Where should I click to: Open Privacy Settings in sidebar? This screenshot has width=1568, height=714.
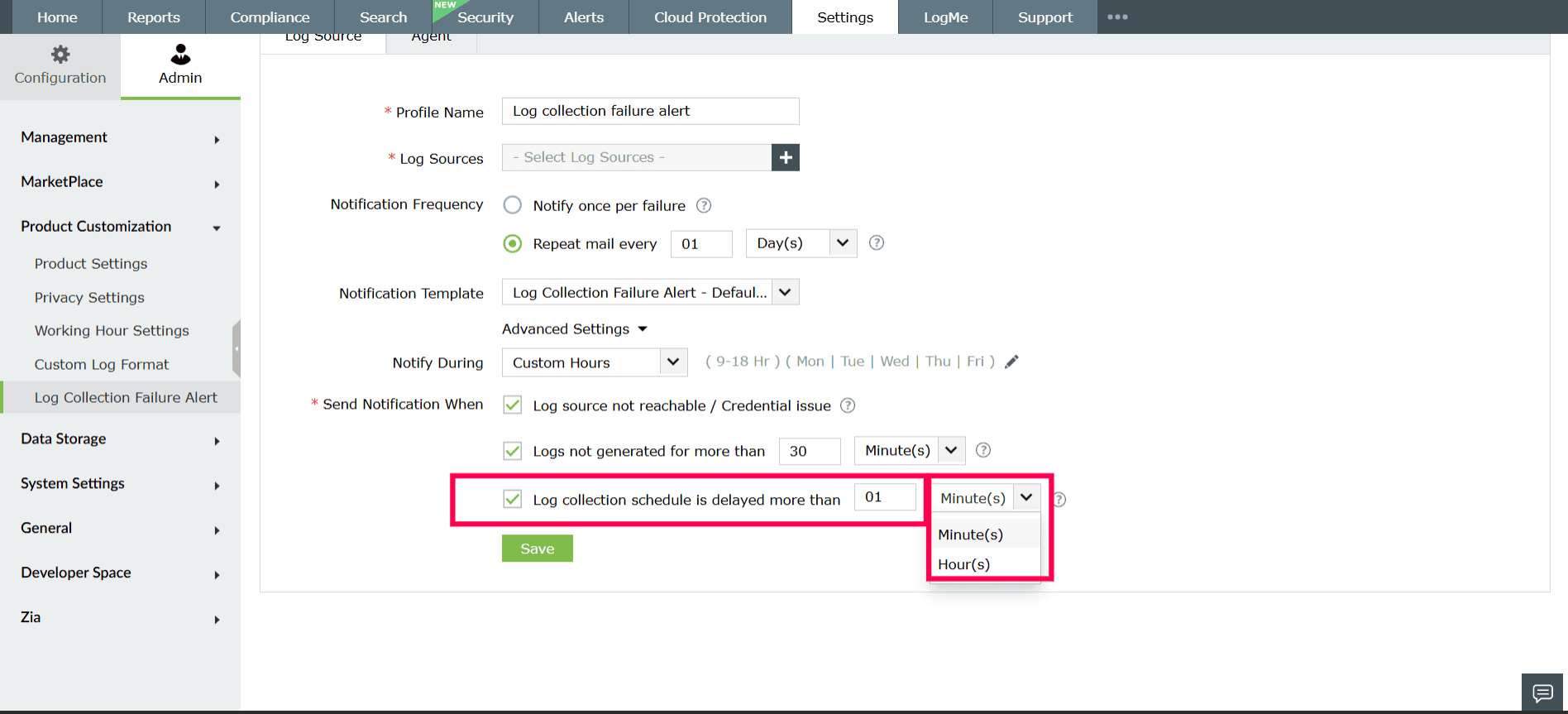89,297
